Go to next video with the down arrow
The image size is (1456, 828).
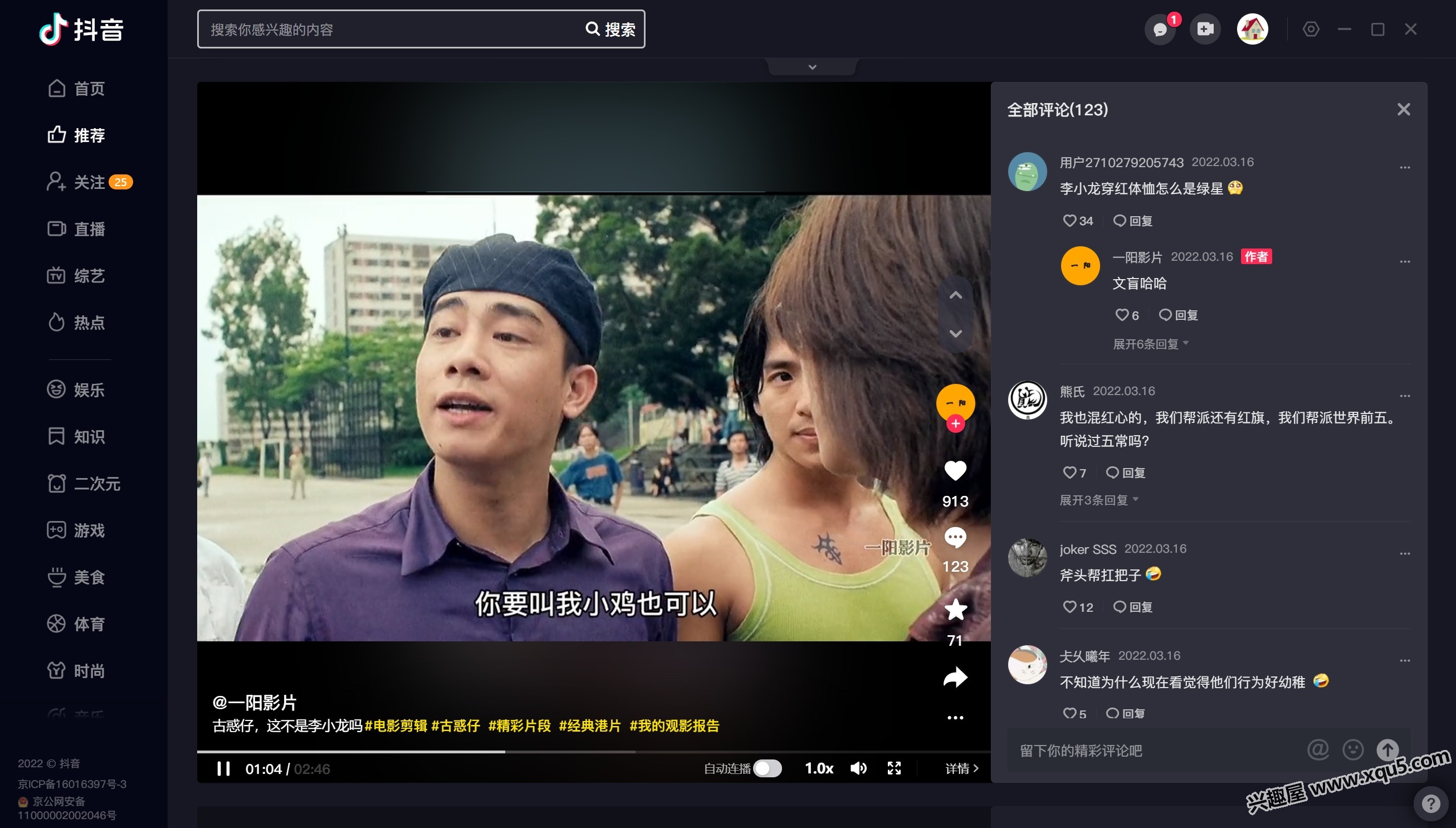[956, 333]
